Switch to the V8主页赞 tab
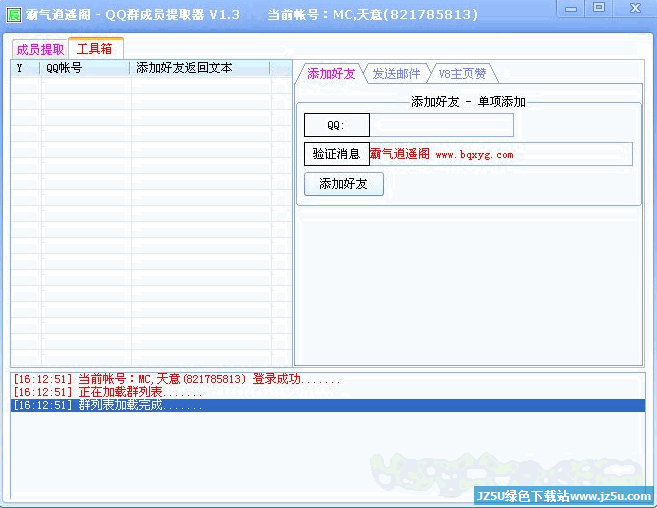The width and height of the screenshot is (657, 508). (x=462, y=74)
